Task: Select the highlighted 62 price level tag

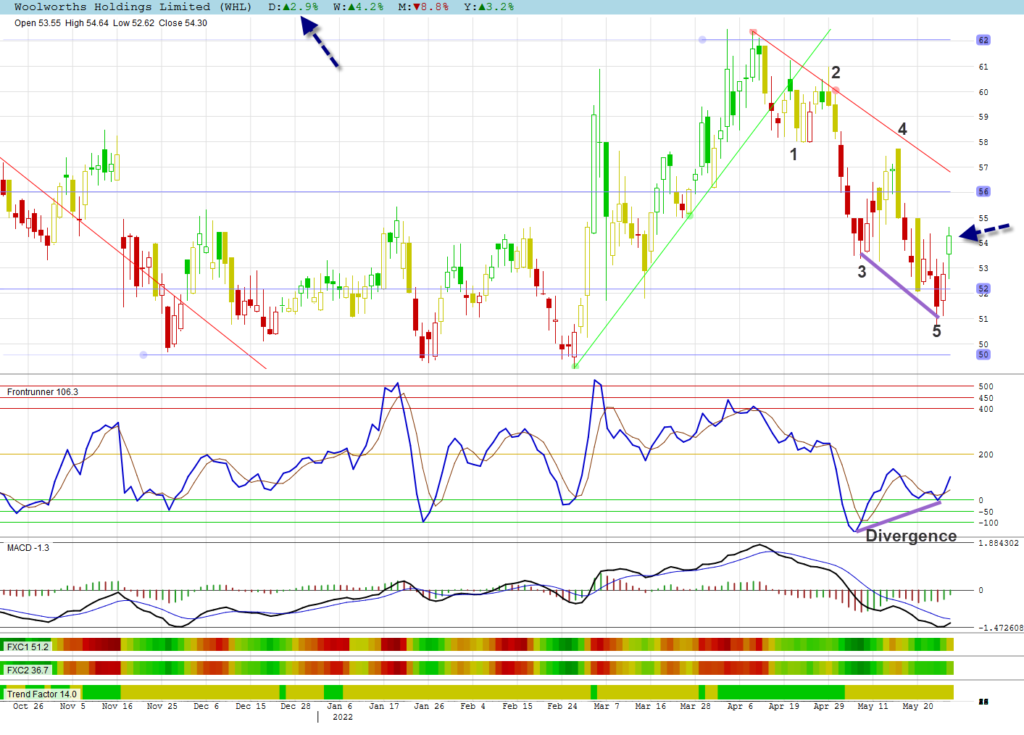Action: 984,40
